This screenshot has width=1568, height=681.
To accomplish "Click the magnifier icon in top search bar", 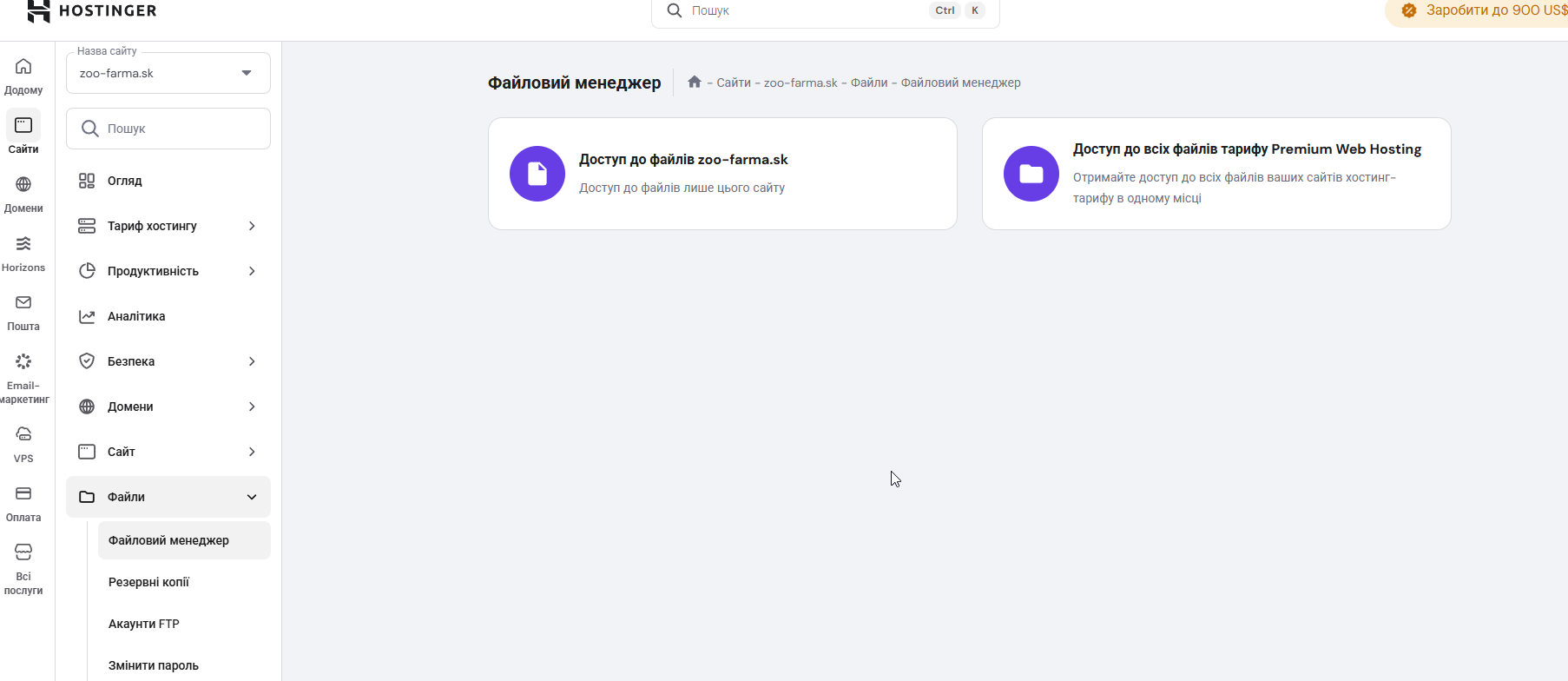I will [x=675, y=10].
